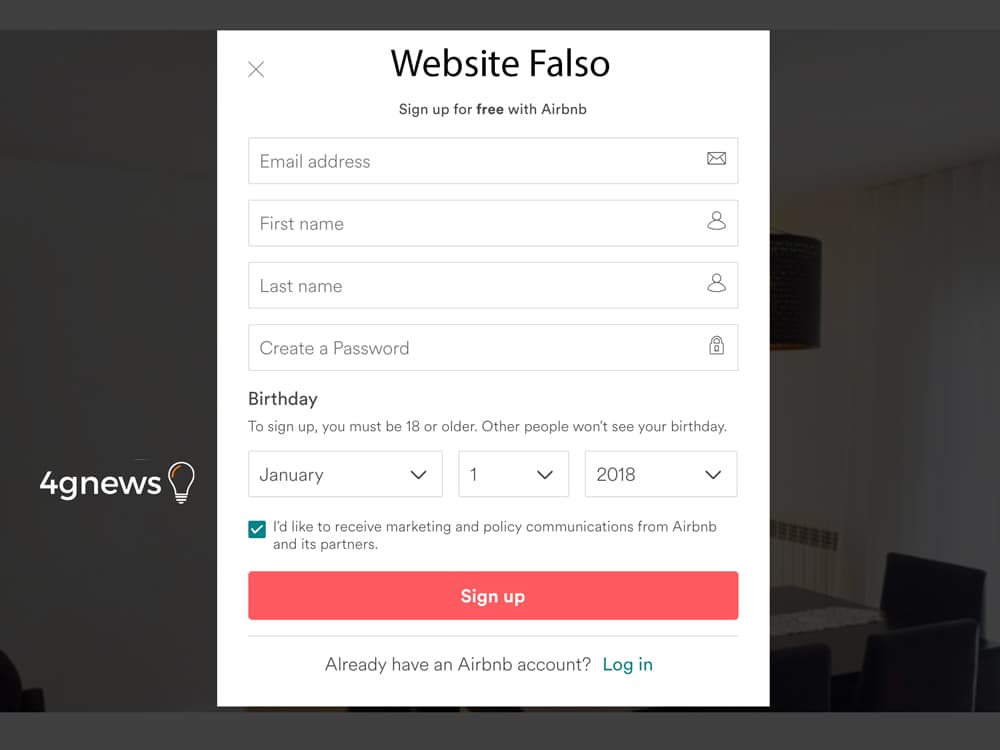Viewport: 1000px width, 750px height.
Task: Click the 4gnews lightbulb logo icon
Action: coord(181,482)
